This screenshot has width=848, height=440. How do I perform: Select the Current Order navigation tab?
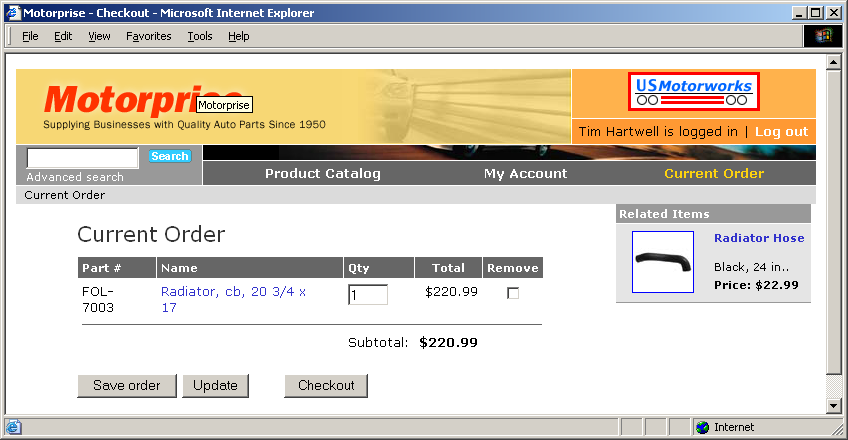coord(714,174)
